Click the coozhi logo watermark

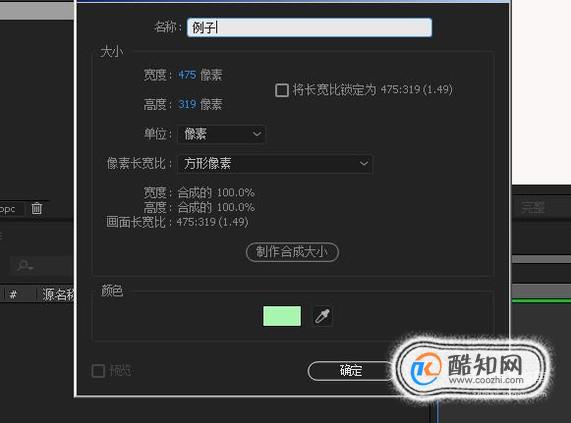pos(471,368)
